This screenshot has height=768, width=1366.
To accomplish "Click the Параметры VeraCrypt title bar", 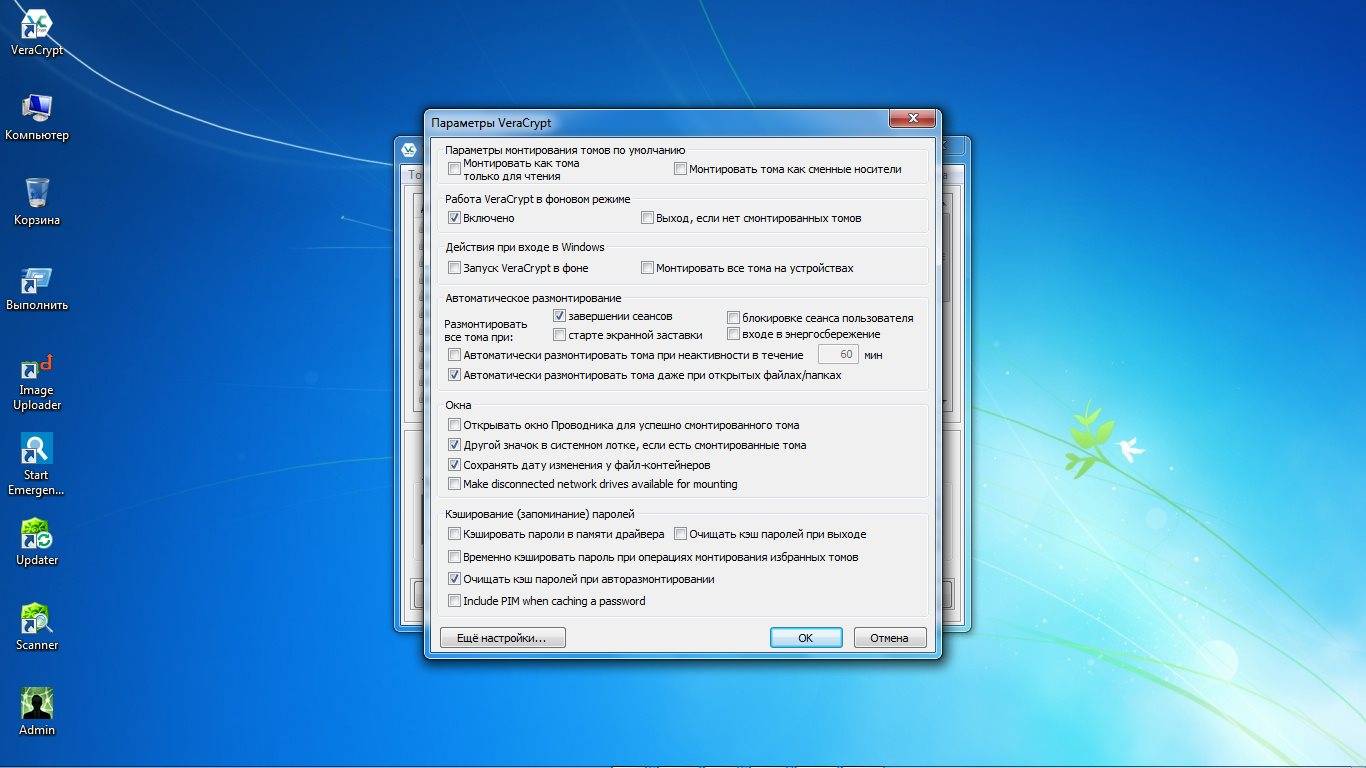I will pyautogui.click(x=656, y=122).
